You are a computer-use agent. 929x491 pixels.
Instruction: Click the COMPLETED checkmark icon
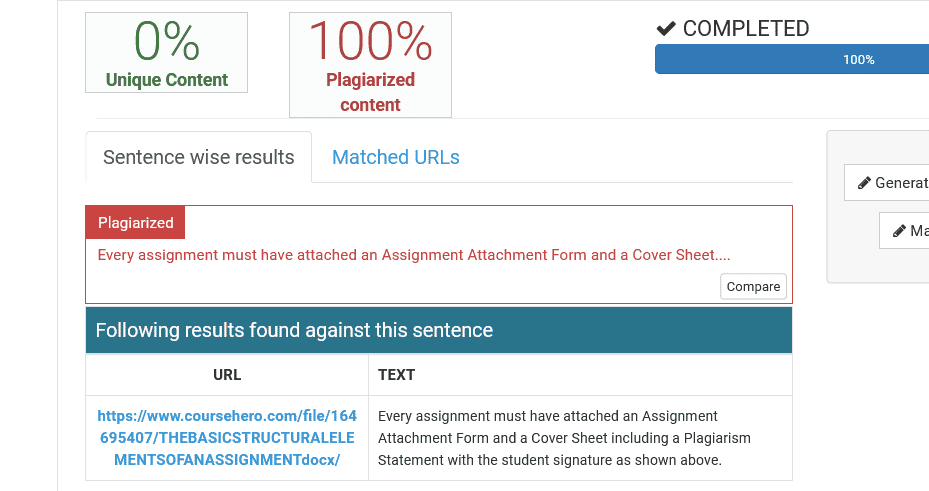666,28
